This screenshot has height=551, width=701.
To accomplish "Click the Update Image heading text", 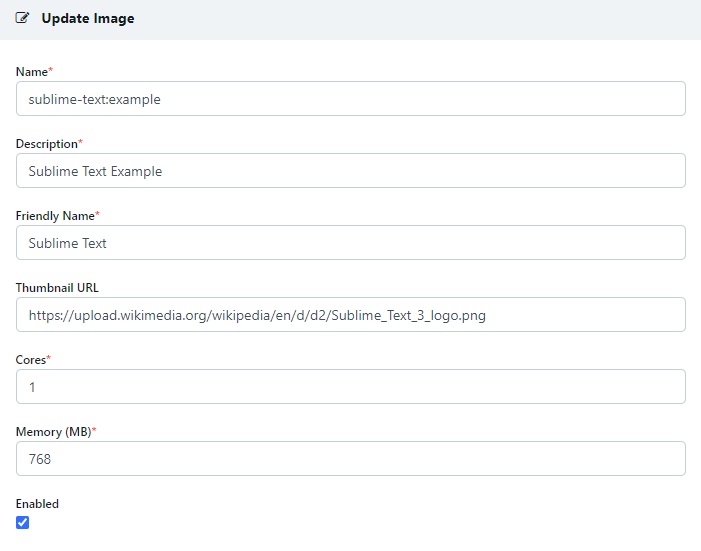I will (87, 18).
